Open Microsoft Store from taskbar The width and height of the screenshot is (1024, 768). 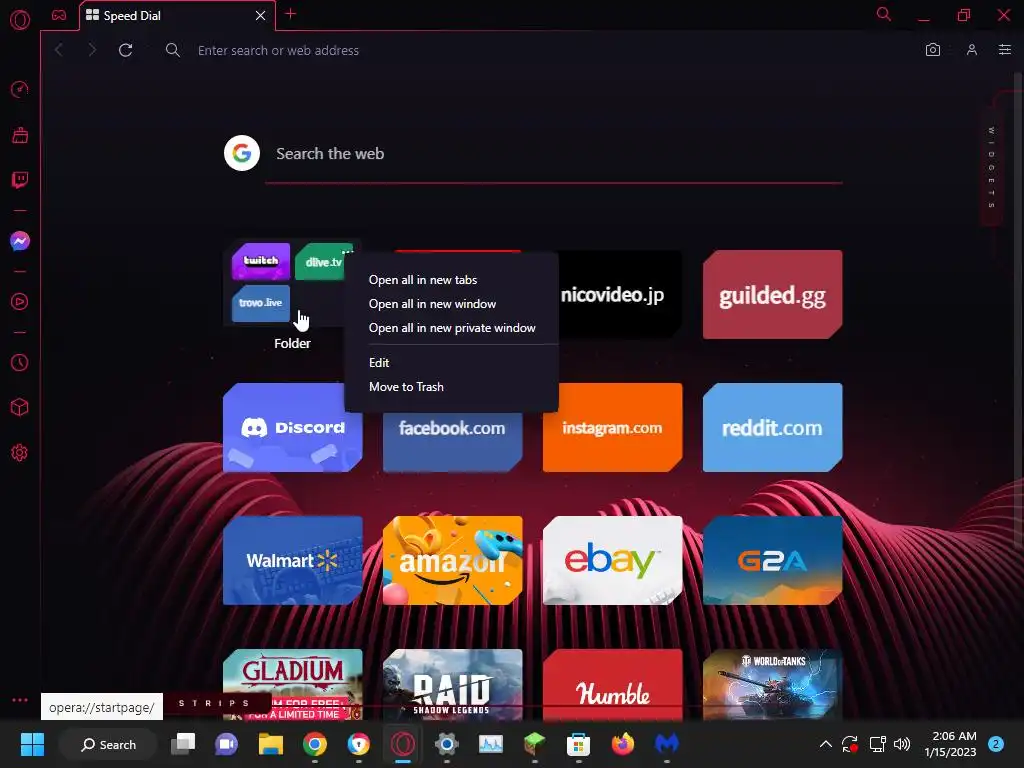click(x=578, y=744)
